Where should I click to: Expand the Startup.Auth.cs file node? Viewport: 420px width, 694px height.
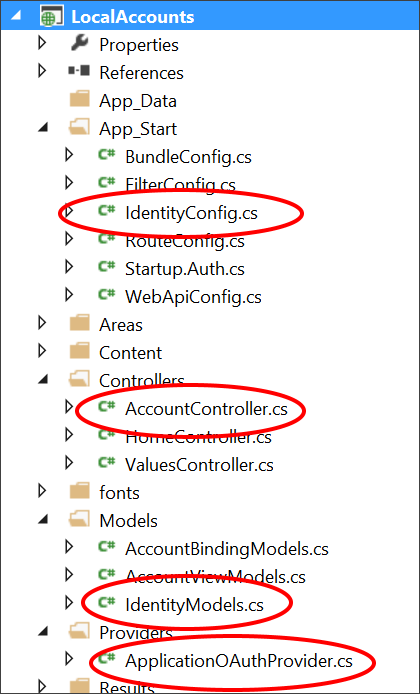69,267
